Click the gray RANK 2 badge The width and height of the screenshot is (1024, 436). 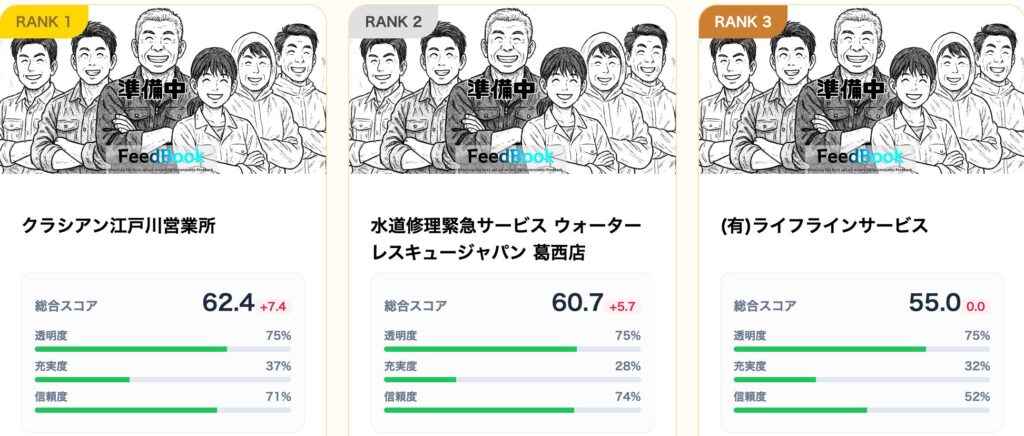coord(394,20)
